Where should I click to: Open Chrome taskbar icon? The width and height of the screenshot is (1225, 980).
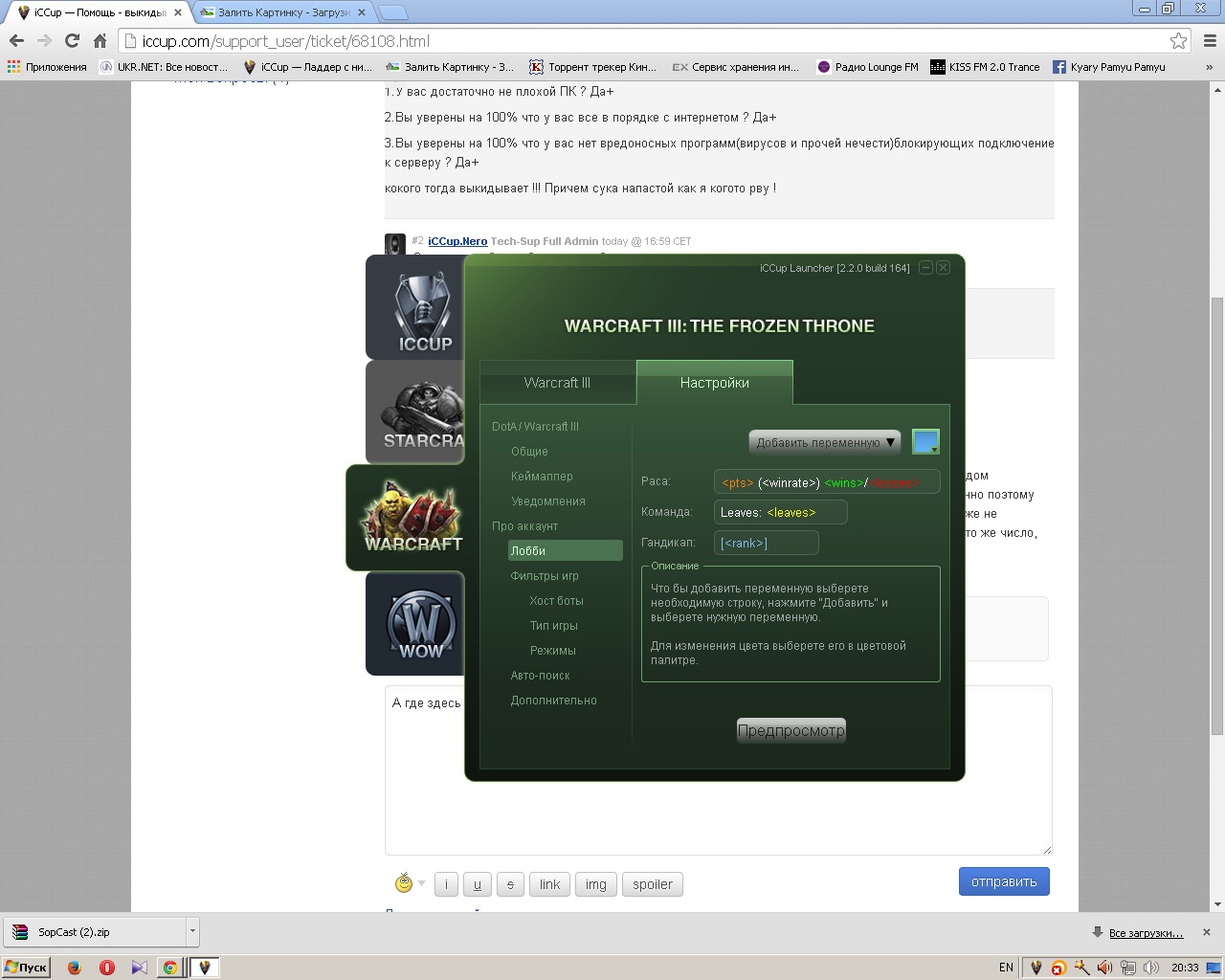point(170,968)
